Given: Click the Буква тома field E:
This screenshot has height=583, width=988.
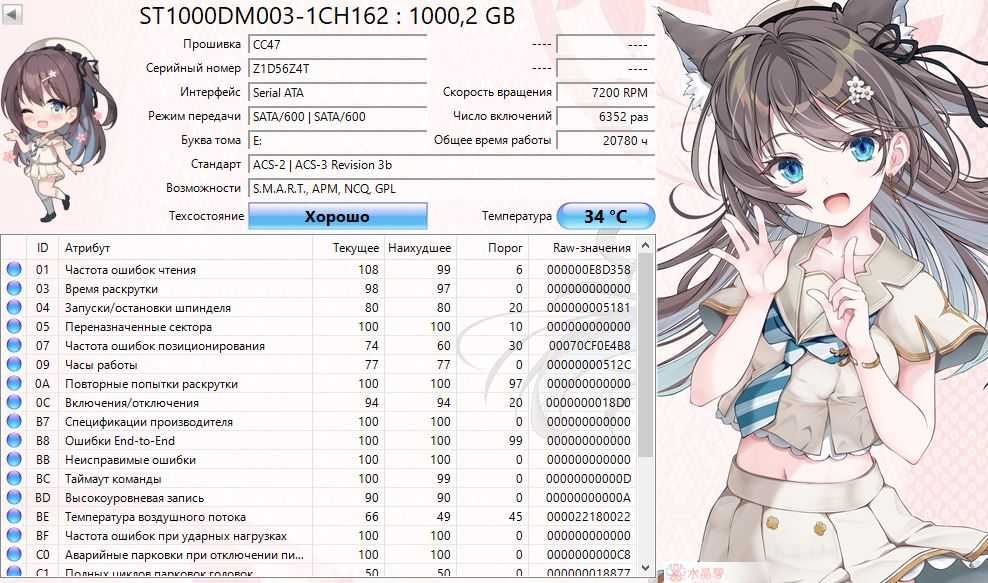Looking at the screenshot, I should pos(338,141).
